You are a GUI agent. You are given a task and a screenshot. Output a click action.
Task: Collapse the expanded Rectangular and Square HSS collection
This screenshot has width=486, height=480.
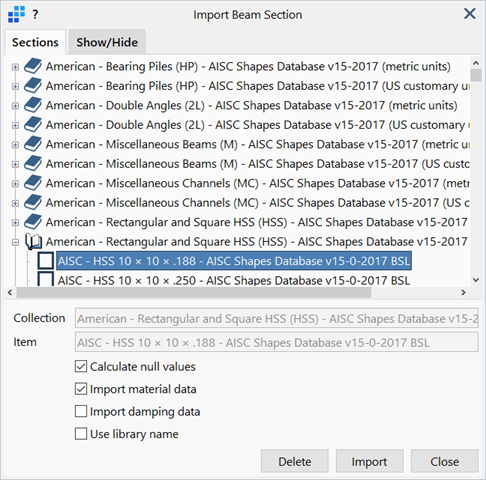tap(15, 242)
